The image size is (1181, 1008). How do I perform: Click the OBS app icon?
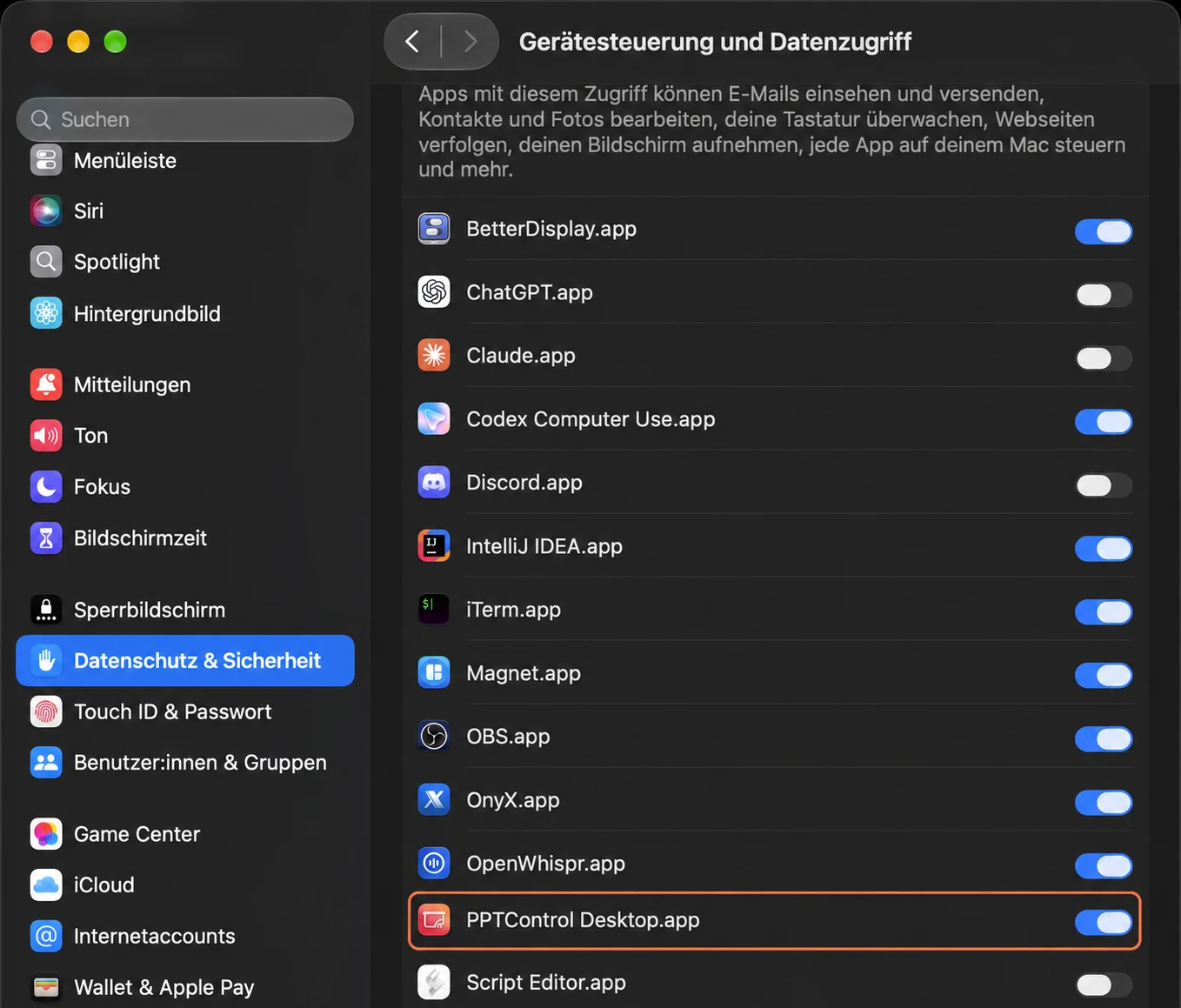point(434,737)
